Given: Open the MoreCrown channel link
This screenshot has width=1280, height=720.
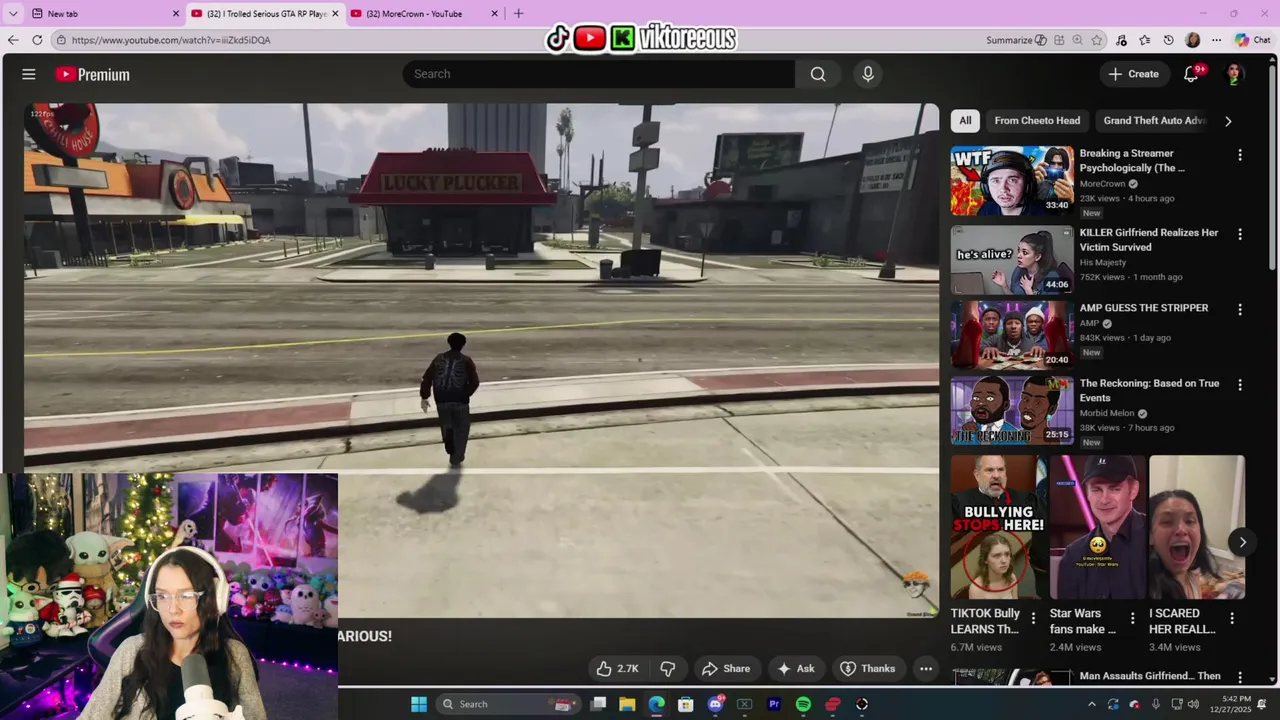Looking at the screenshot, I should (x=1102, y=184).
